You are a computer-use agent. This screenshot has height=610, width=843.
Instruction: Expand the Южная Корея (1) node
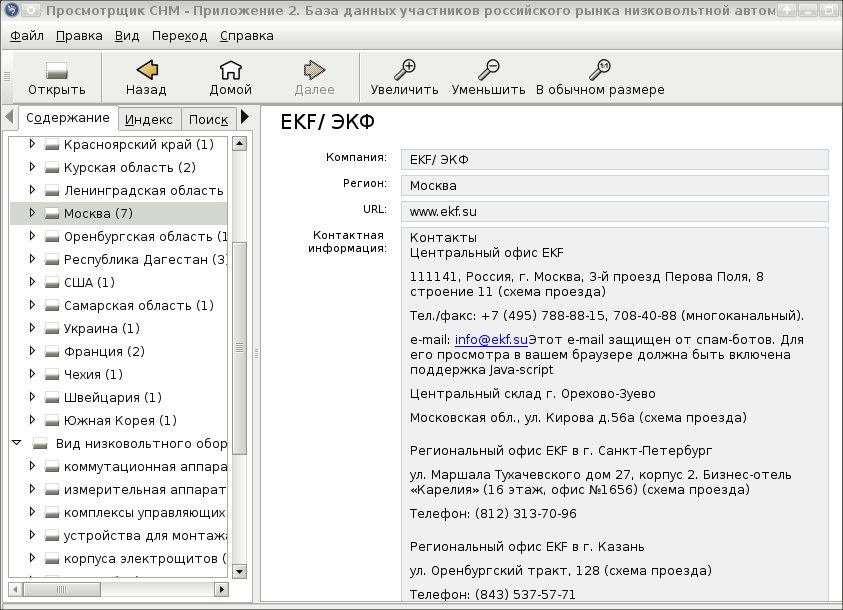point(32,420)
